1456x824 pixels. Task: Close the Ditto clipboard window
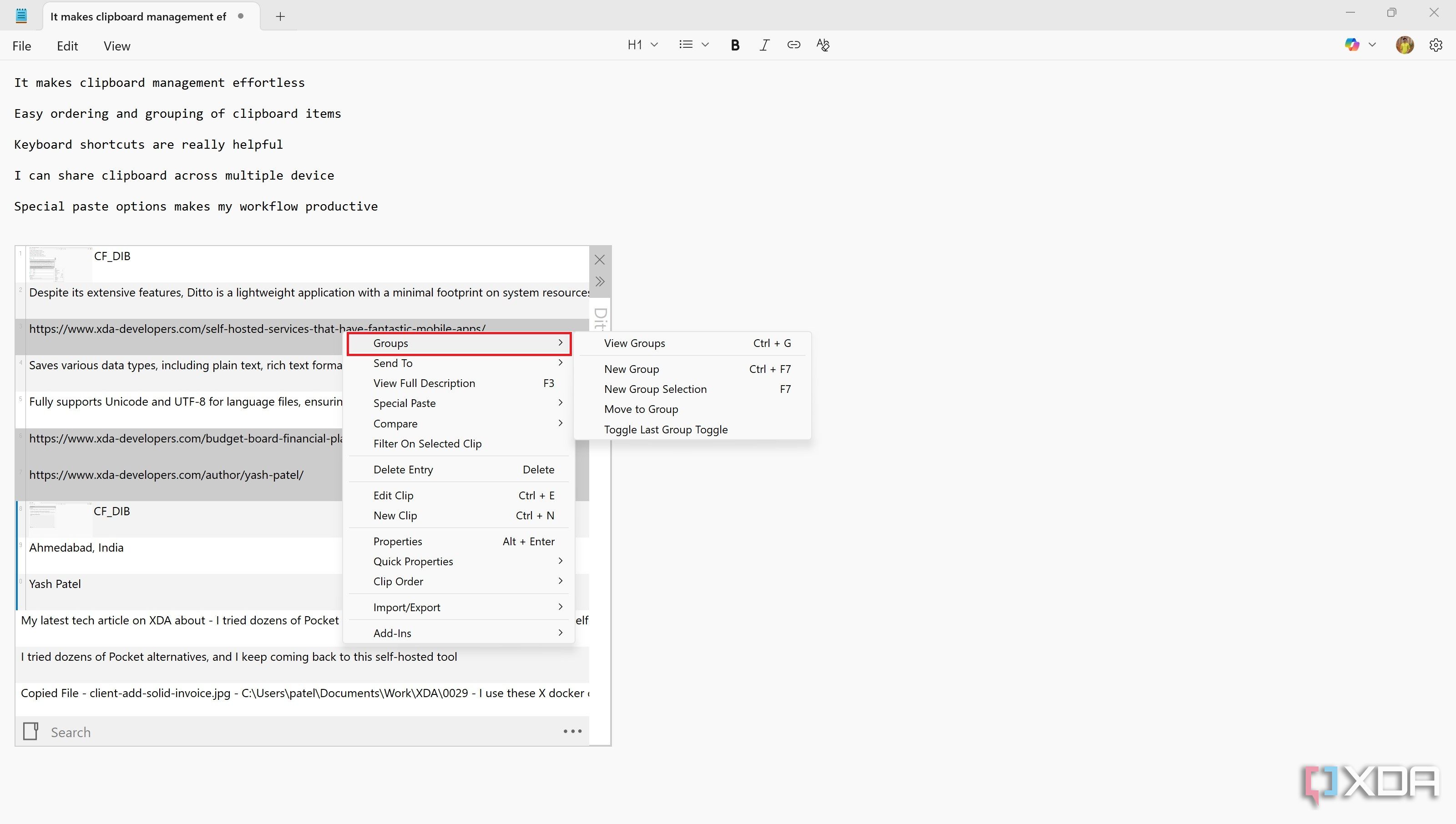click(x=600, y=260)
